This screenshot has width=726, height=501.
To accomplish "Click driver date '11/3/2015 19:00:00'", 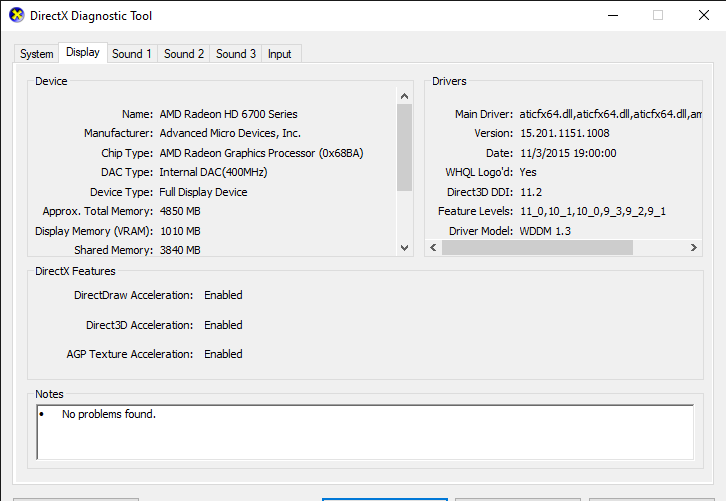I will (568, 153).
